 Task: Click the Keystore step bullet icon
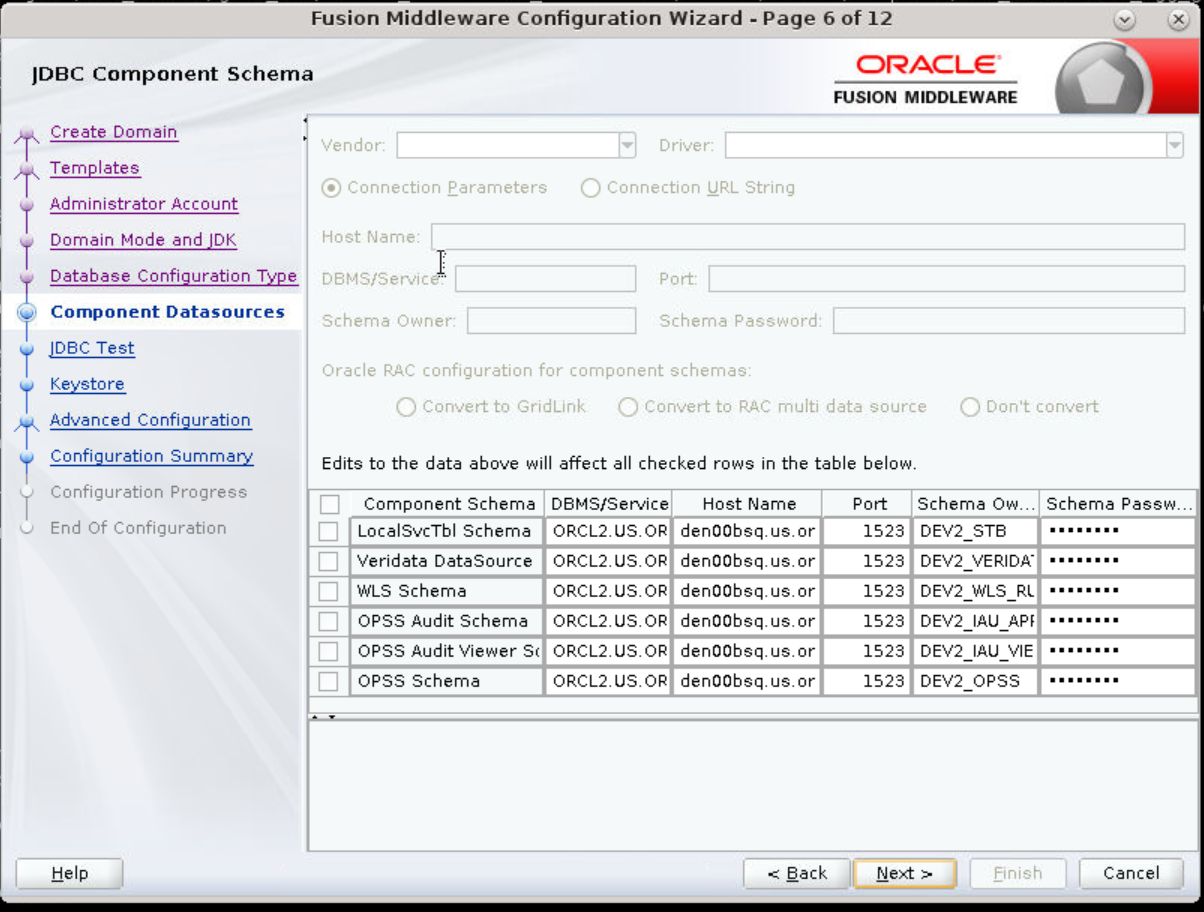[x=27, y=384]
